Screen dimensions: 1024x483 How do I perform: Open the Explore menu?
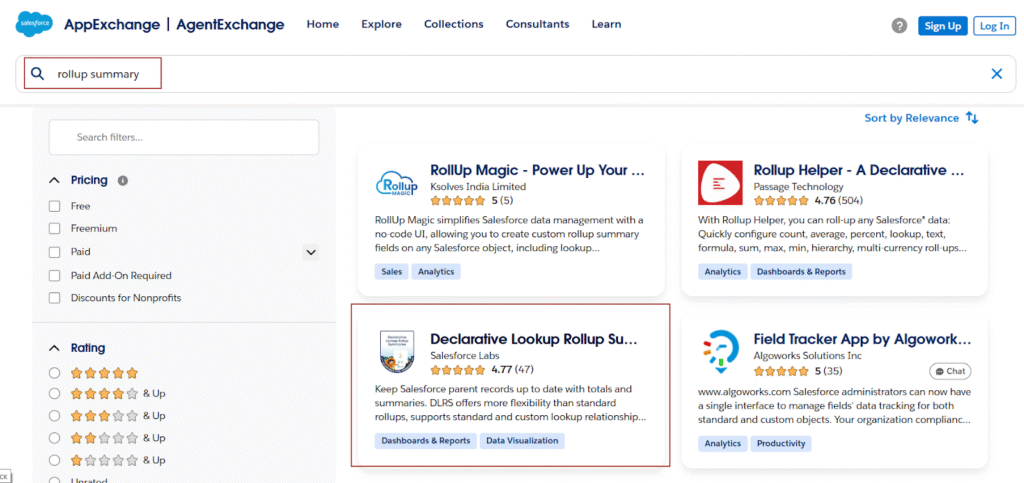pos(381,24)
